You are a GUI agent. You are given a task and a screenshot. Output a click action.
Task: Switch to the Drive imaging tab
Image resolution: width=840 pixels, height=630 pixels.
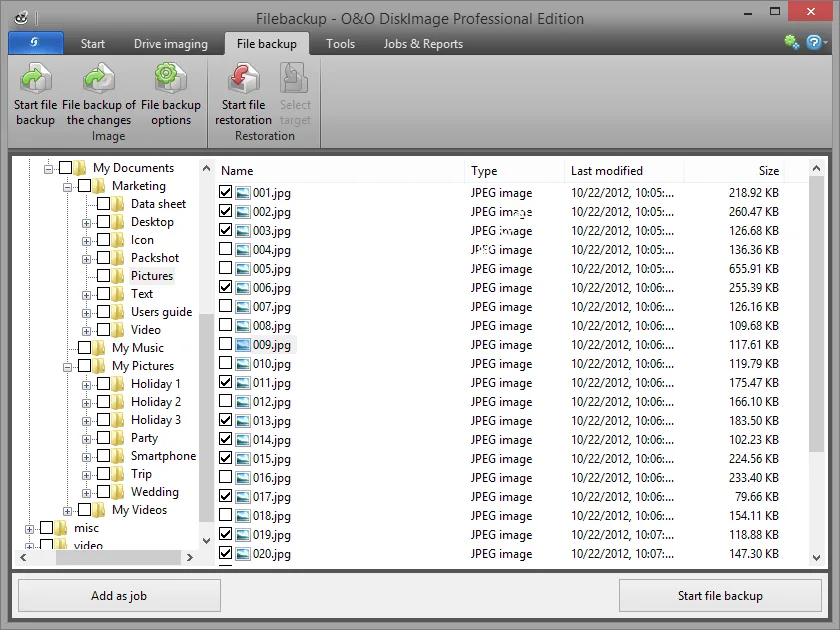pos(170,44)
